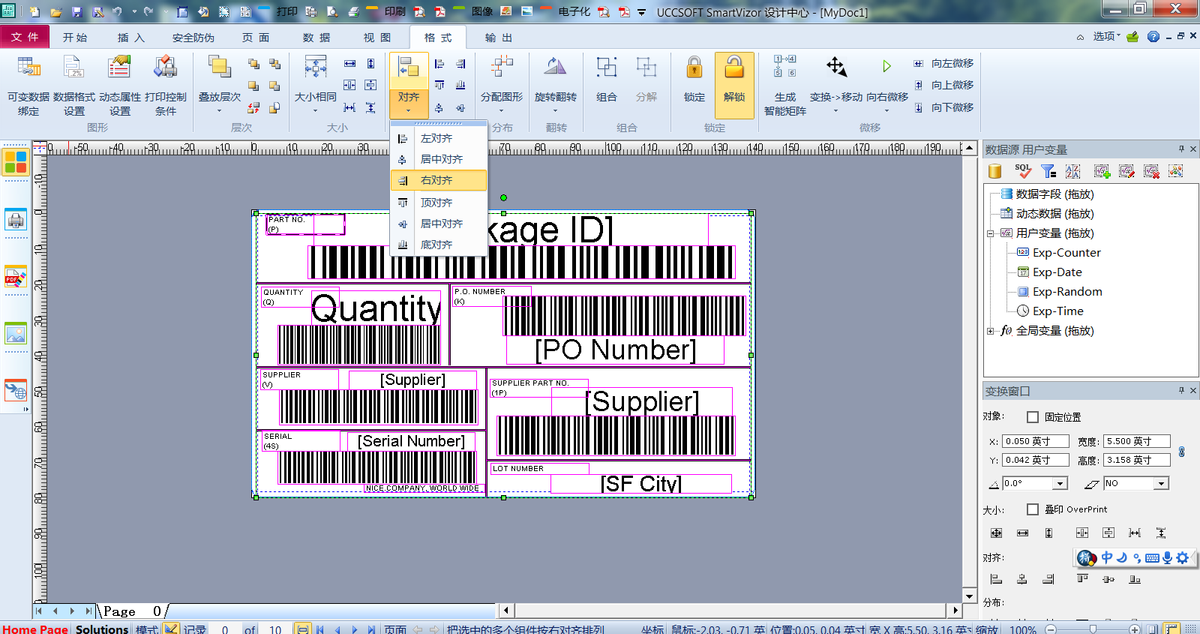Switch to the 安全防伪 ribbon tab
This screenshot has width=1200, height=634.
(193, 38)
